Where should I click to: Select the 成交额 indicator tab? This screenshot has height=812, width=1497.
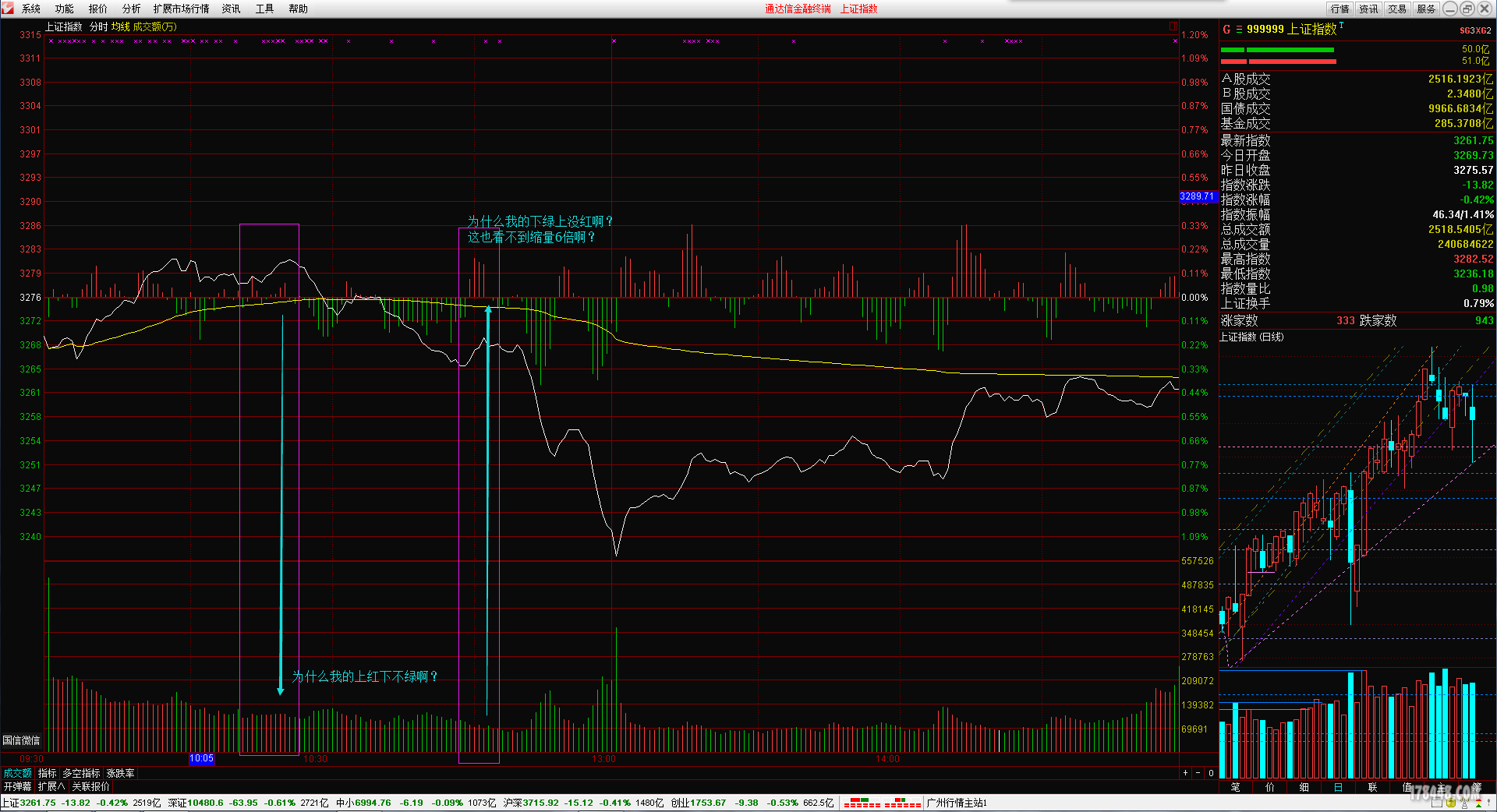pyautogui.click(x=17, y=773)
